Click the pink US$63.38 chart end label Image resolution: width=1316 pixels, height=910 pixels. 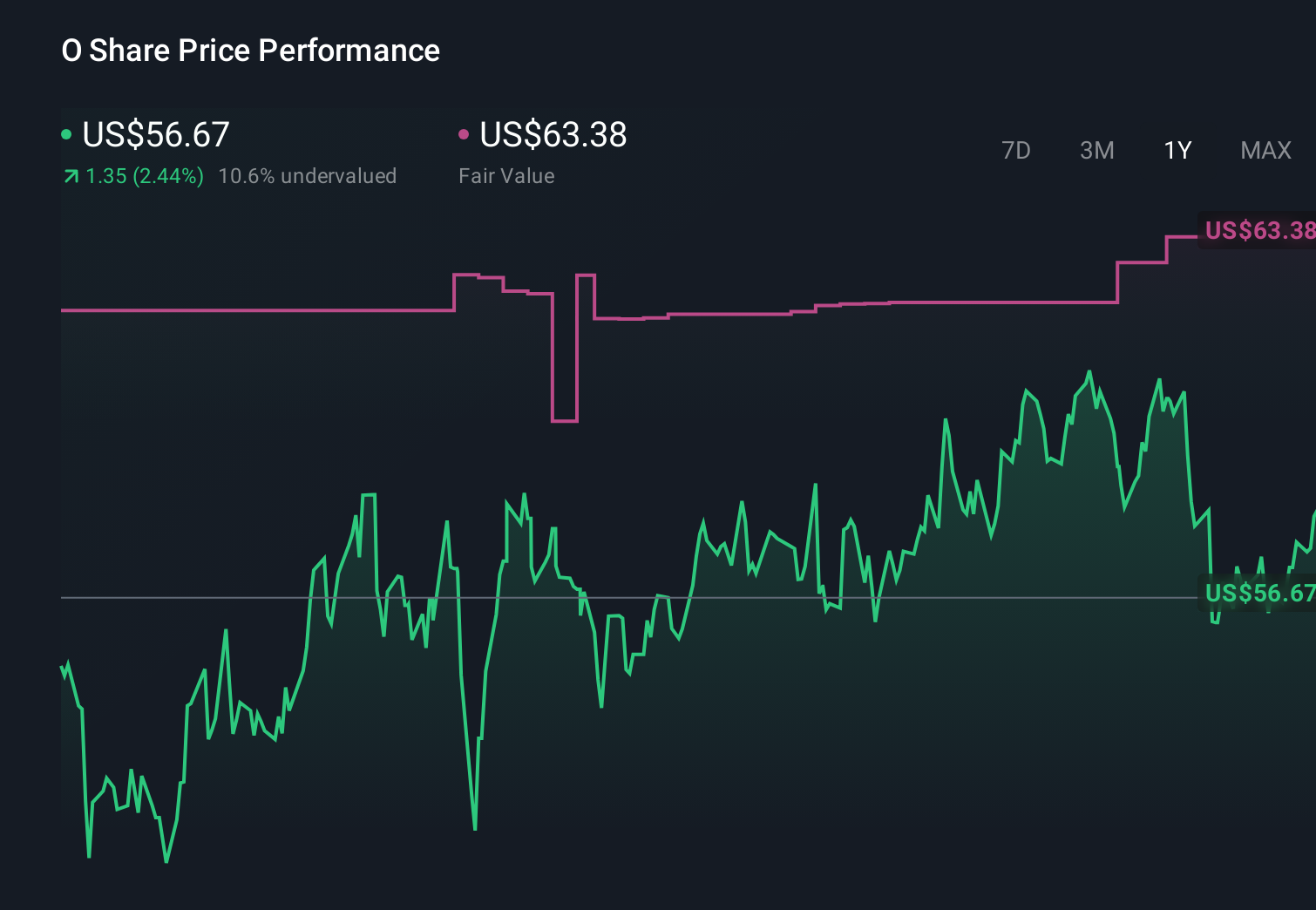click(1258, 230)
